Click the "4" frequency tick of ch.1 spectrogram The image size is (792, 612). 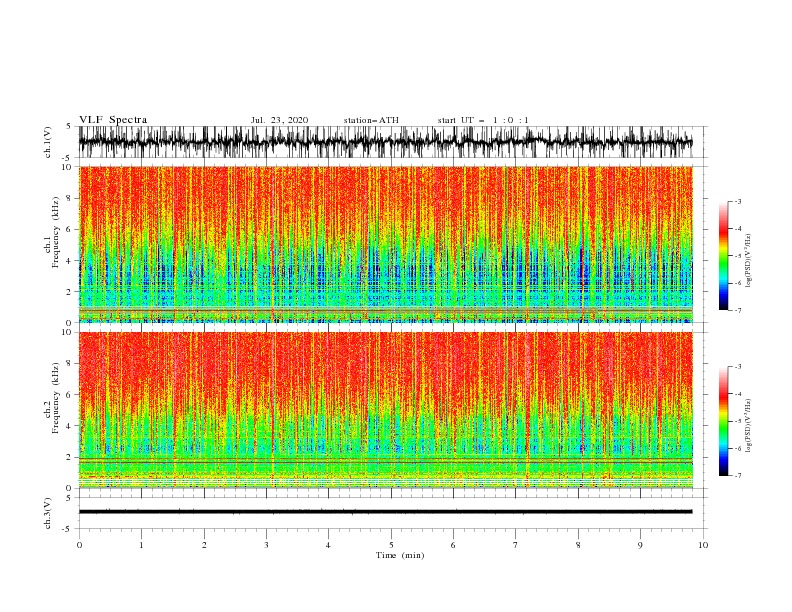pyautogui.click(x=70, y=261)
